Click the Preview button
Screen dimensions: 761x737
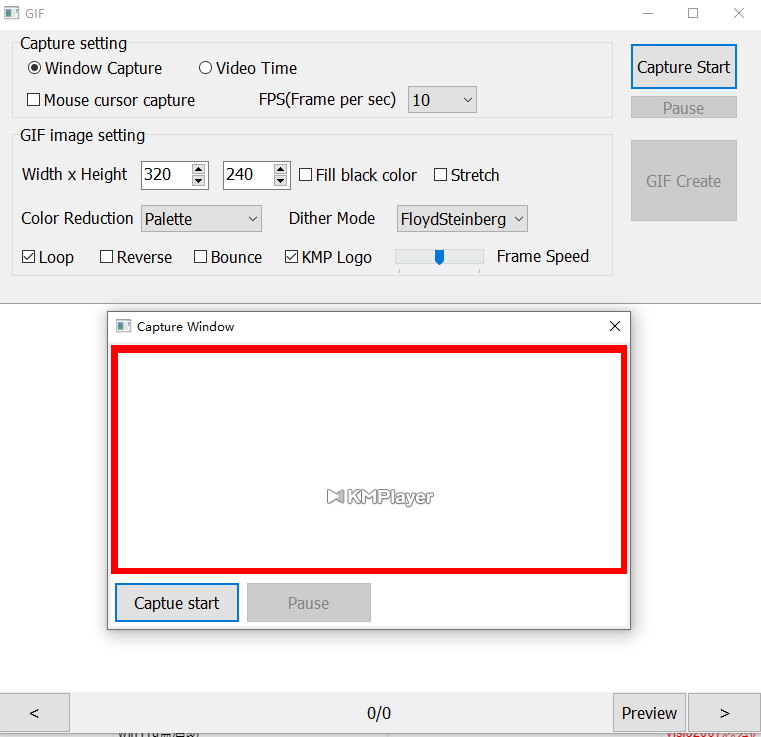(x=649, y=713)
